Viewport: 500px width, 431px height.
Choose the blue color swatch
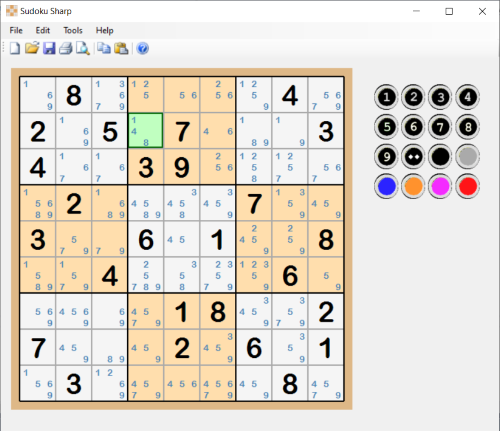pyautogui.click(x=386, y=186)
